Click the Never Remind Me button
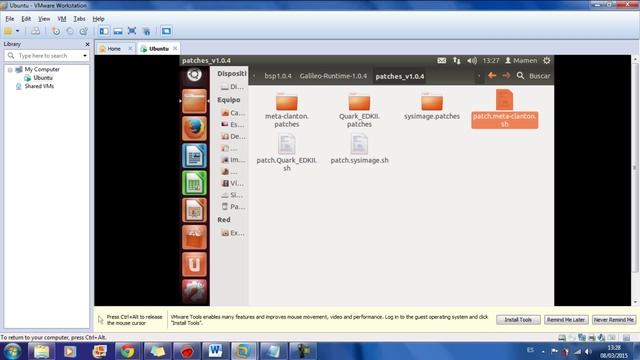 [x=613, y=320]
